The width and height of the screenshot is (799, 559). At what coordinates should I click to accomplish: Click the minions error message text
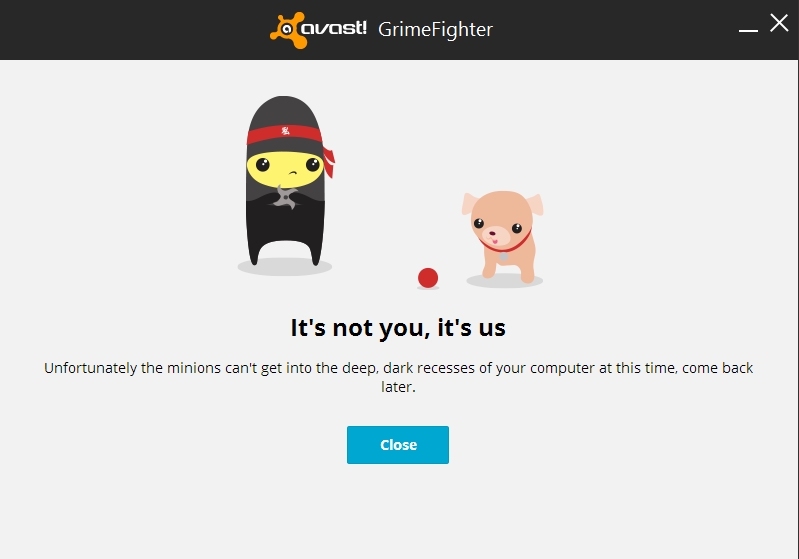point(398,377)
